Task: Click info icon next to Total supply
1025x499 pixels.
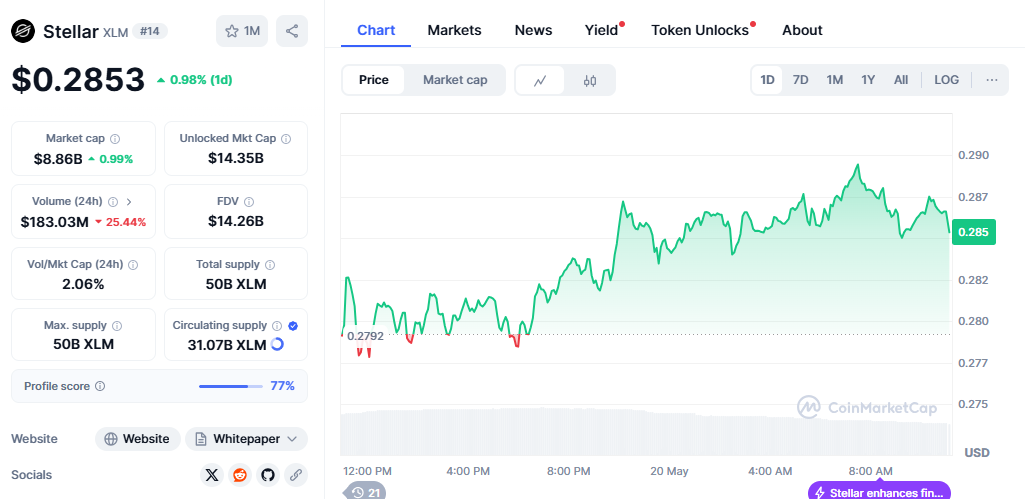Action: coord(270,265)
